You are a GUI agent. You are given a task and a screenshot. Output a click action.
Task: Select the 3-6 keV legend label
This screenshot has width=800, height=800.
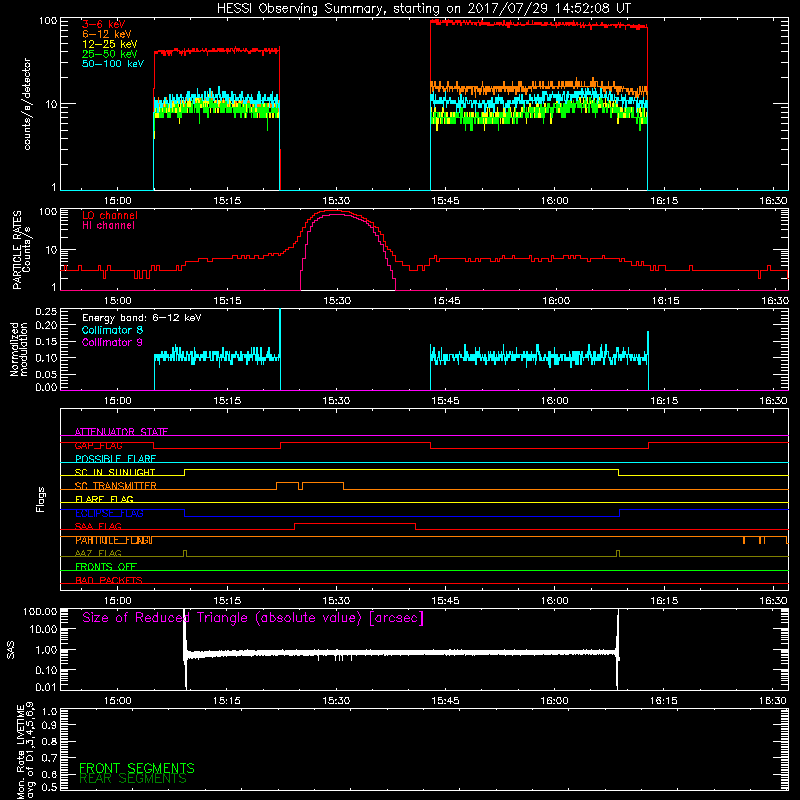103,24
